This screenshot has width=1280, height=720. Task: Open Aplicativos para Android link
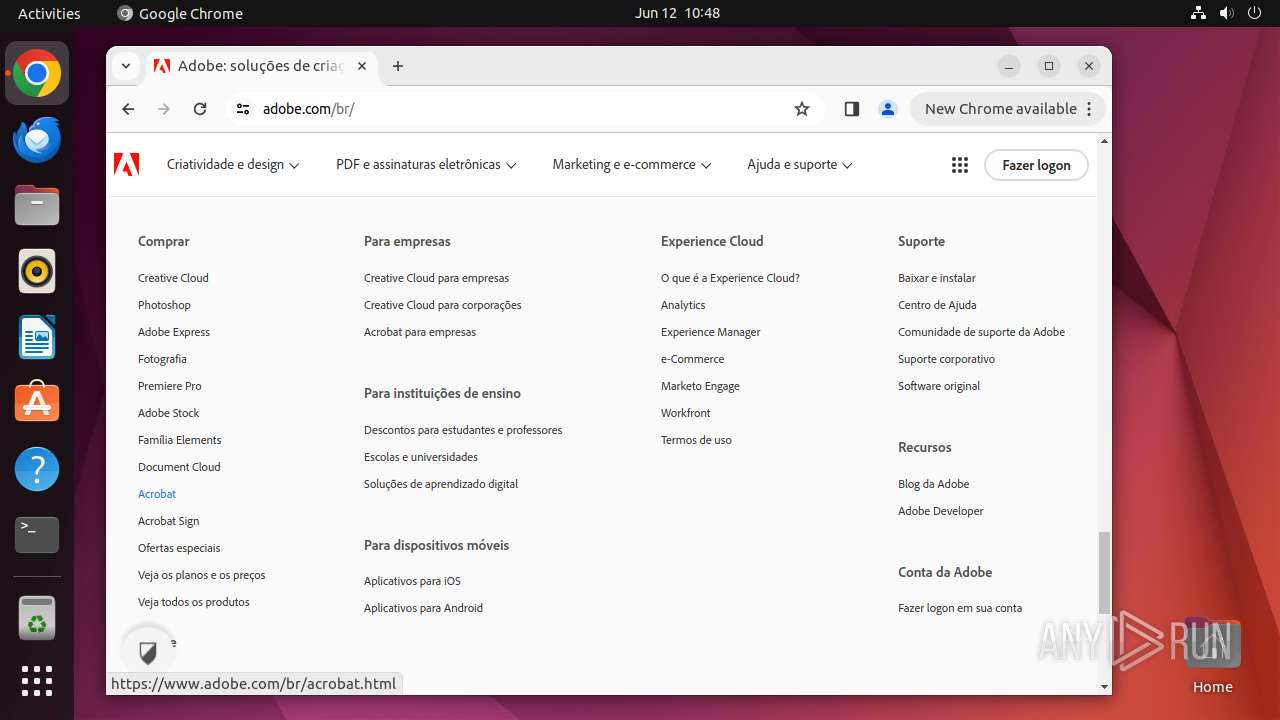click(423, 608)
